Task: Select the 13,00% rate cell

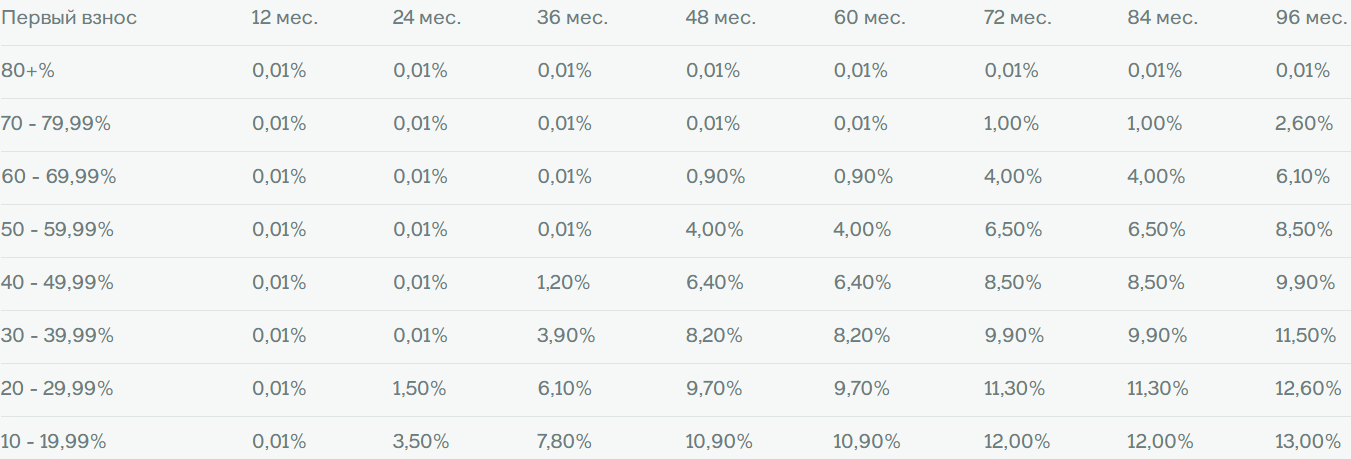Action: pyautogui.click(x=1308, y=441)
